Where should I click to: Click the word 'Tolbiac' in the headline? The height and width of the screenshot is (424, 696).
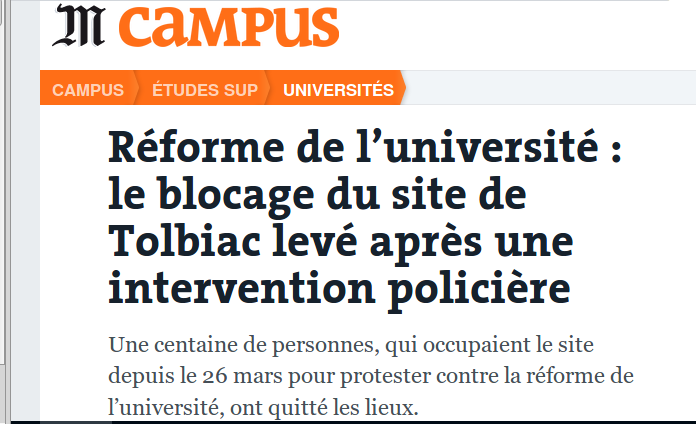pyautogui.click(x=185, y=241)
